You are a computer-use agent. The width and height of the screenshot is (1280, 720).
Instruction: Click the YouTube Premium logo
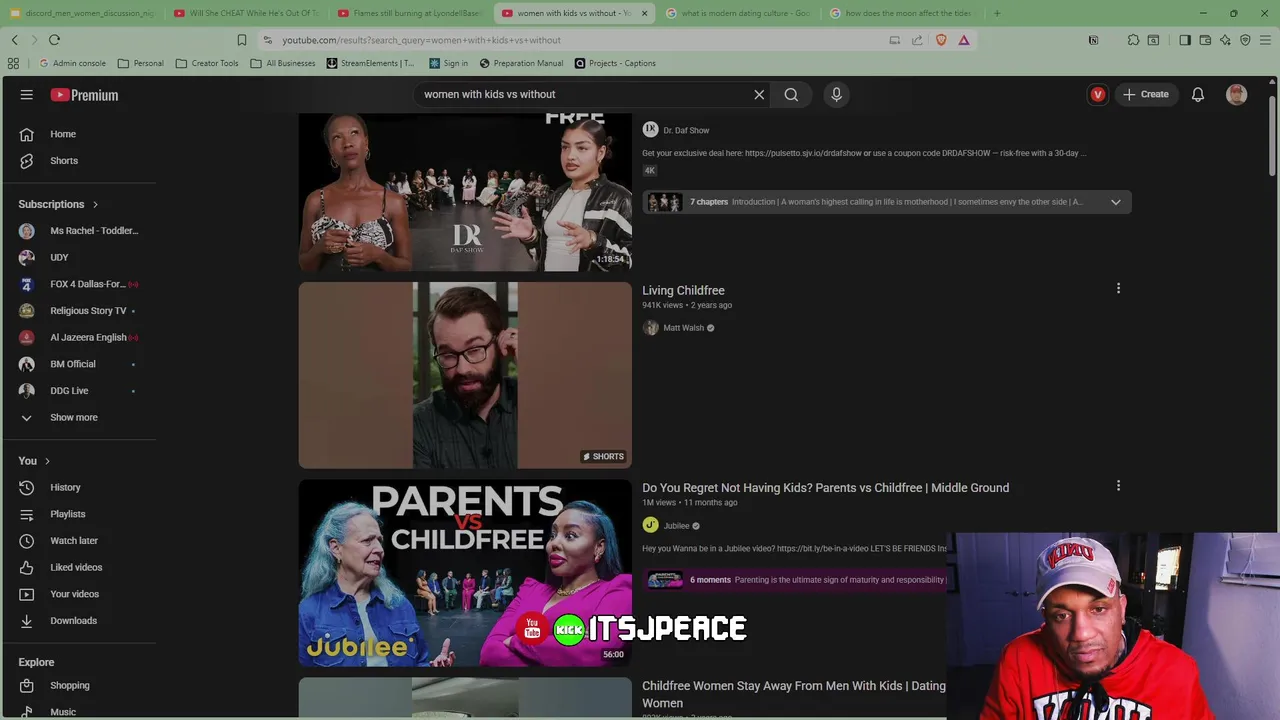(85, 95)
